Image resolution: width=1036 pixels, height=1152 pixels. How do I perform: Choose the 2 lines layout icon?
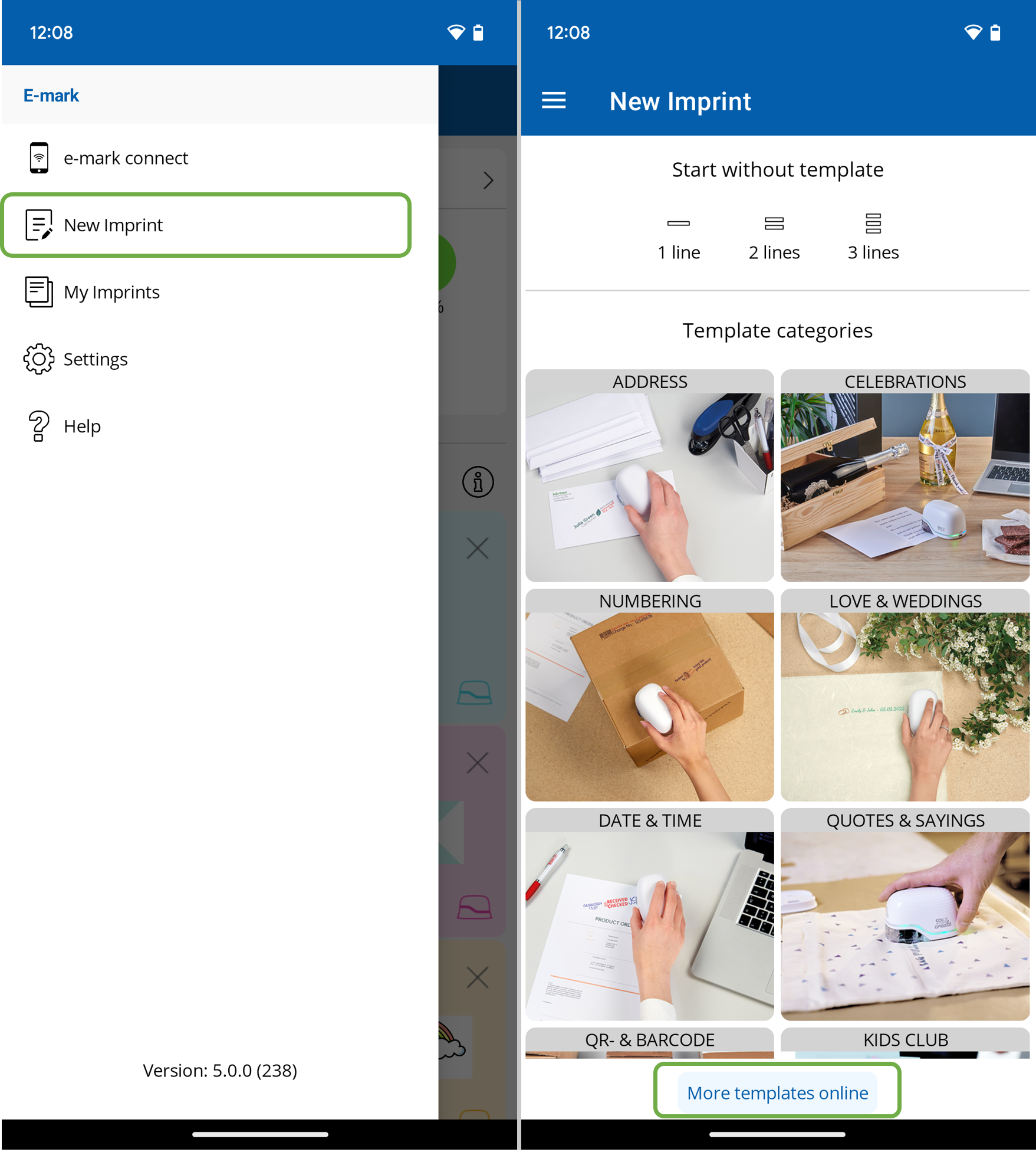[774, 224]
